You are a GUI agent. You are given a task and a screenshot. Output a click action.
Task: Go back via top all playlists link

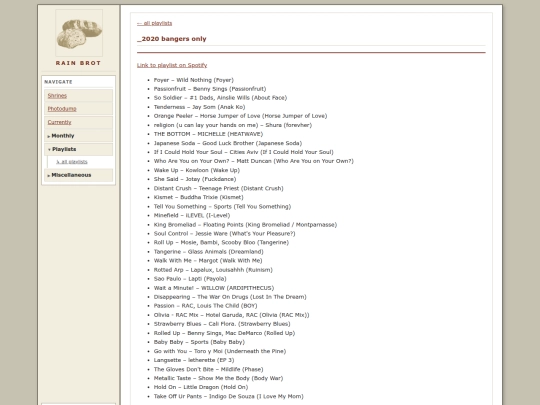154,23
